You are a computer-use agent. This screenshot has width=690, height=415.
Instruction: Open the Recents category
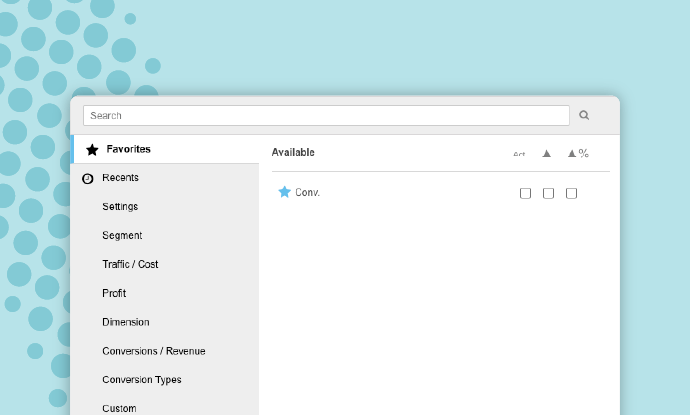[165, 178]
